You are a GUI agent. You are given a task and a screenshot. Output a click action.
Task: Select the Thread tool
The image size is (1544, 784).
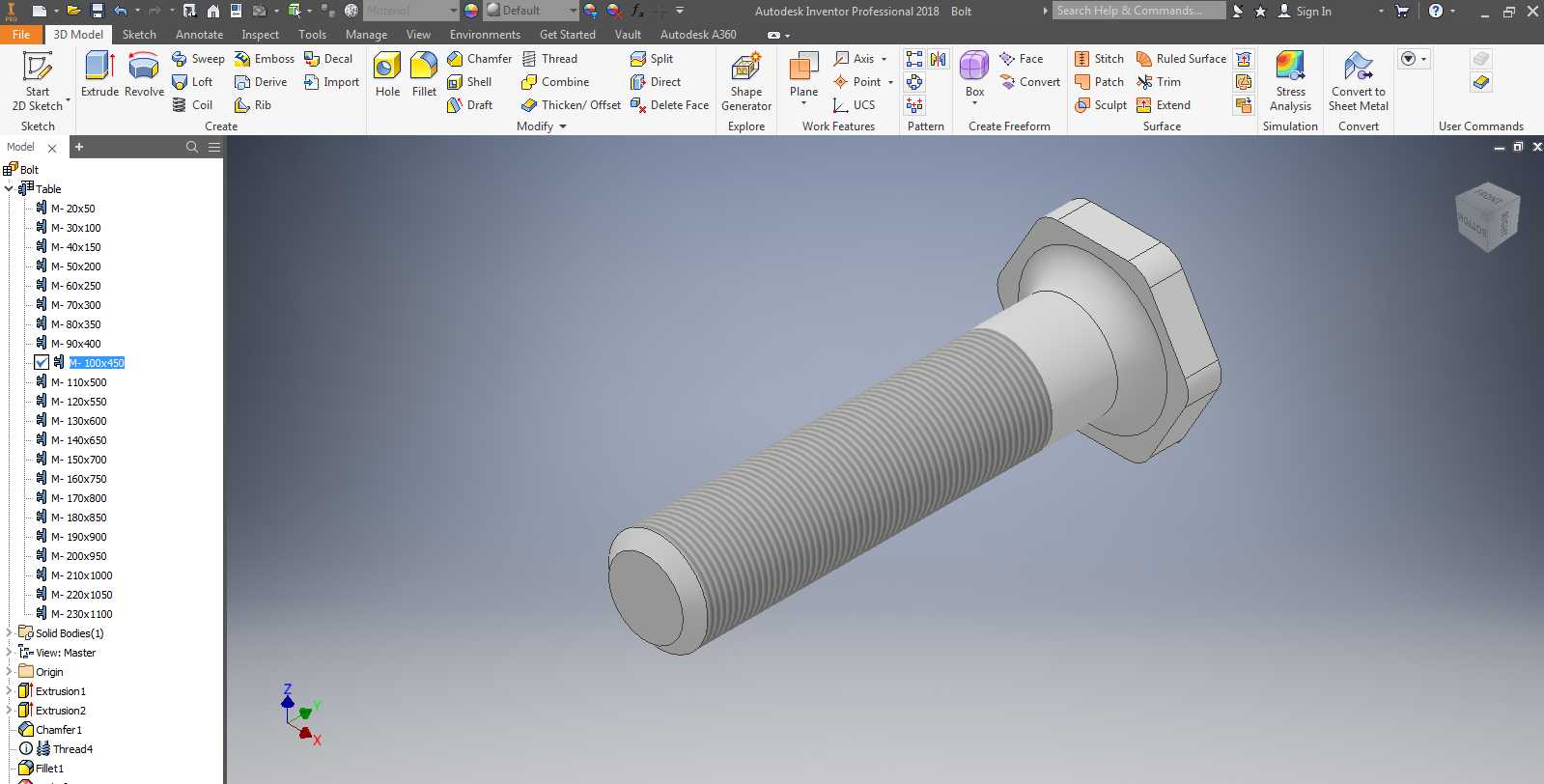[549, 59]
